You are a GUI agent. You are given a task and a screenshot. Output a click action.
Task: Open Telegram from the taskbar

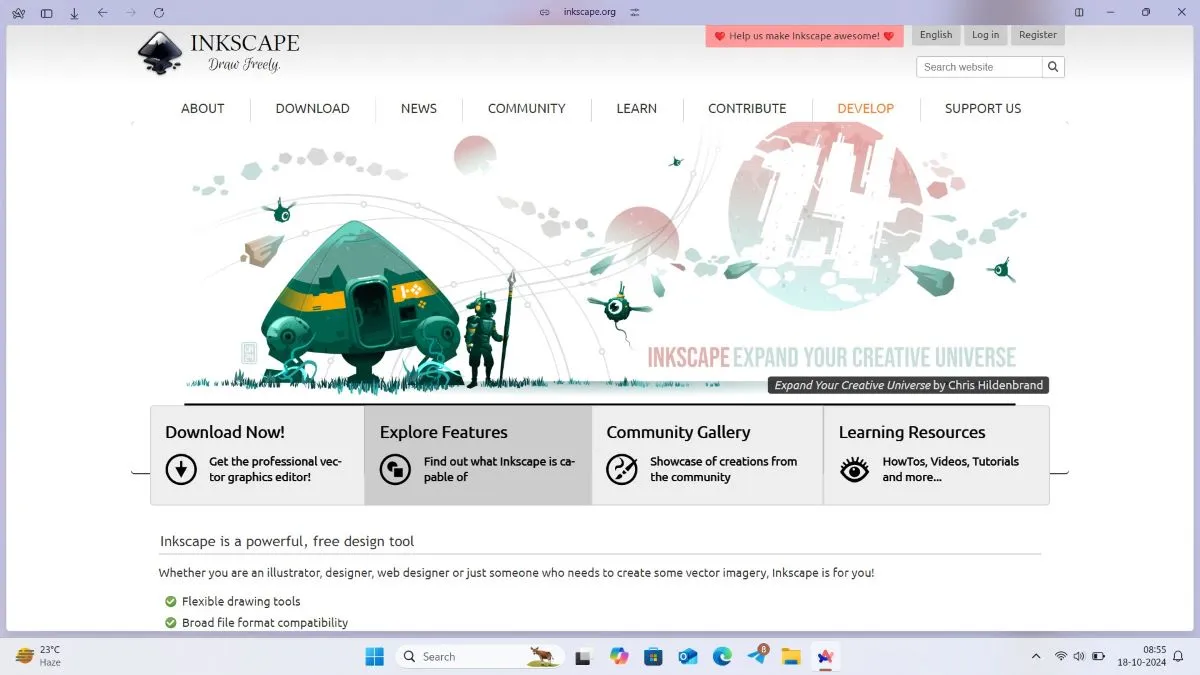point(757,656)
